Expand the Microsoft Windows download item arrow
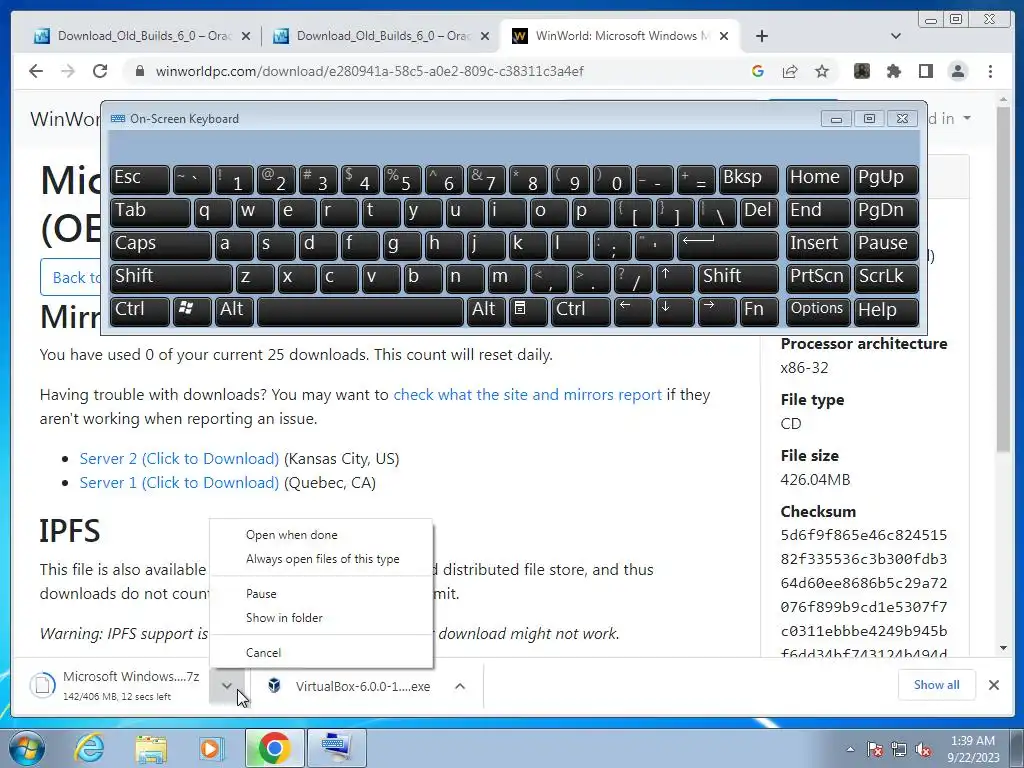 (227, 686)
